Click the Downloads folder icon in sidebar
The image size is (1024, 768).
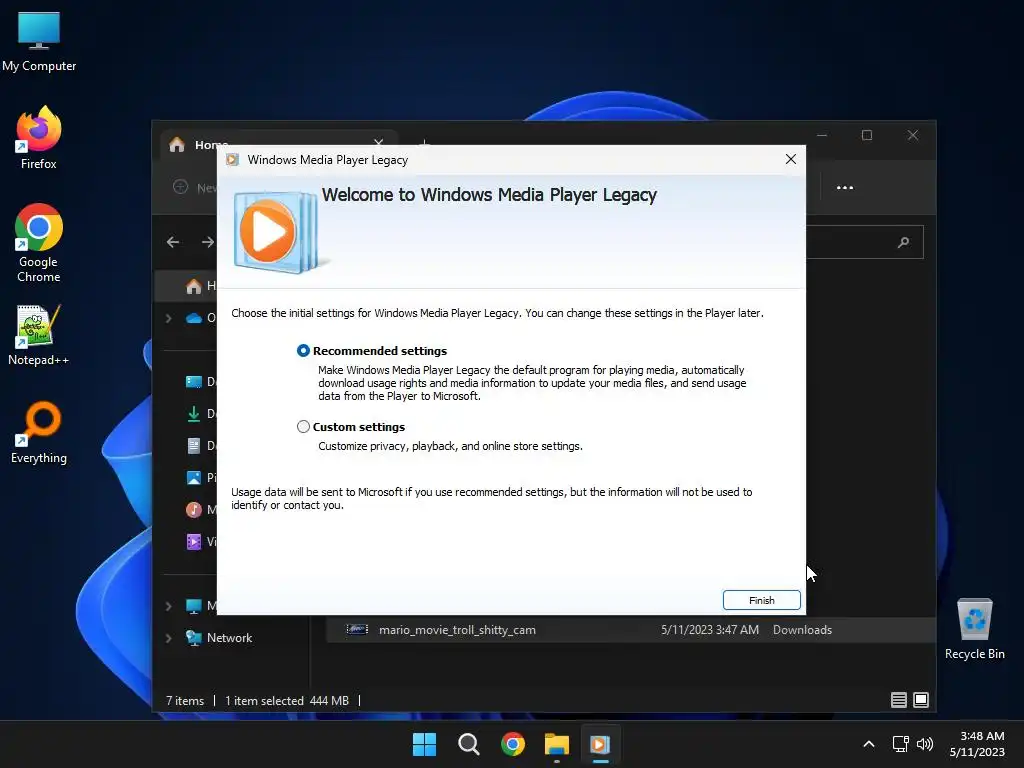pyautogui.click(x=193, y=413)
